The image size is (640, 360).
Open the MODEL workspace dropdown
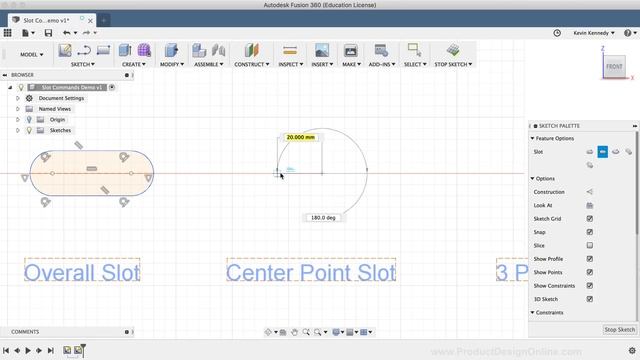tap(32, 54)
